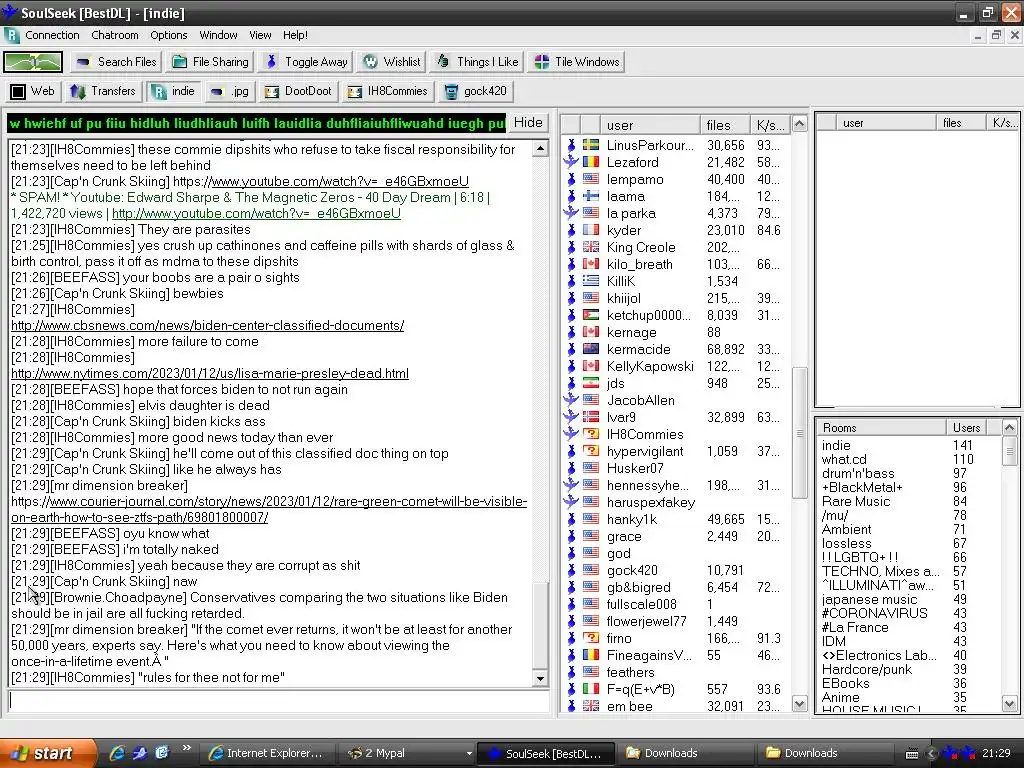Open the Wishlist

click(392, 62)
